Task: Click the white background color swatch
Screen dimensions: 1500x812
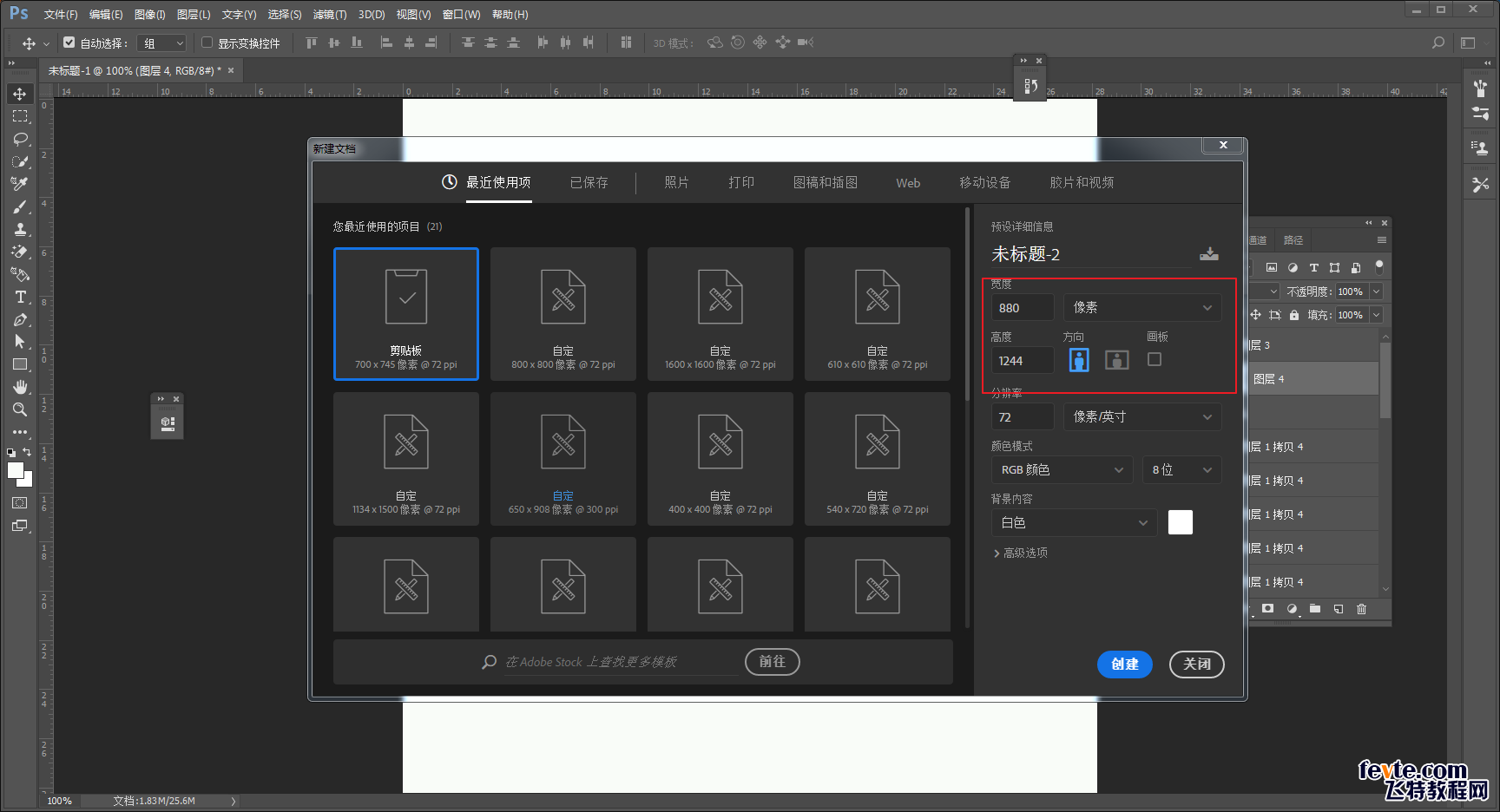Action: [1180, 522]
